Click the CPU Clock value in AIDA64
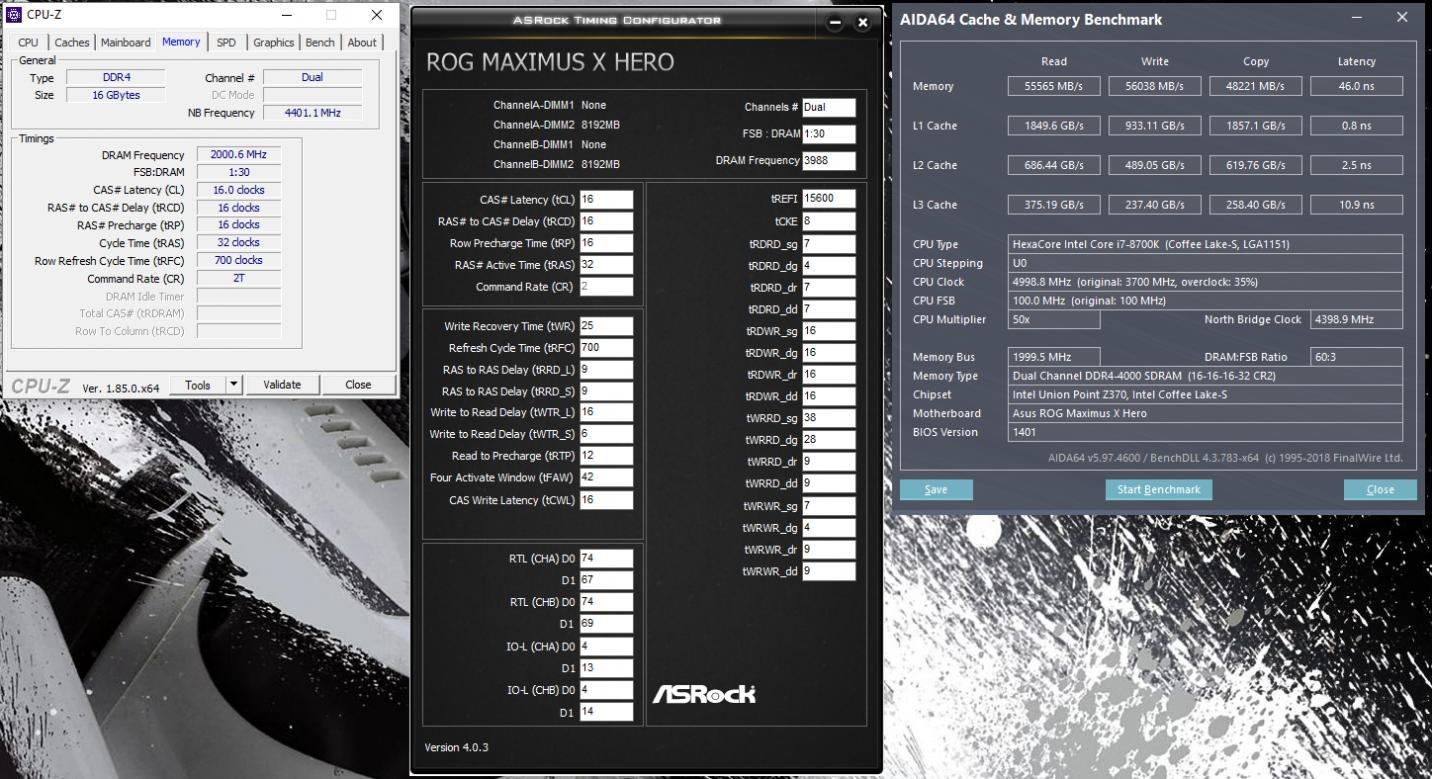Screen dimensions: 1432x779 1207,282
